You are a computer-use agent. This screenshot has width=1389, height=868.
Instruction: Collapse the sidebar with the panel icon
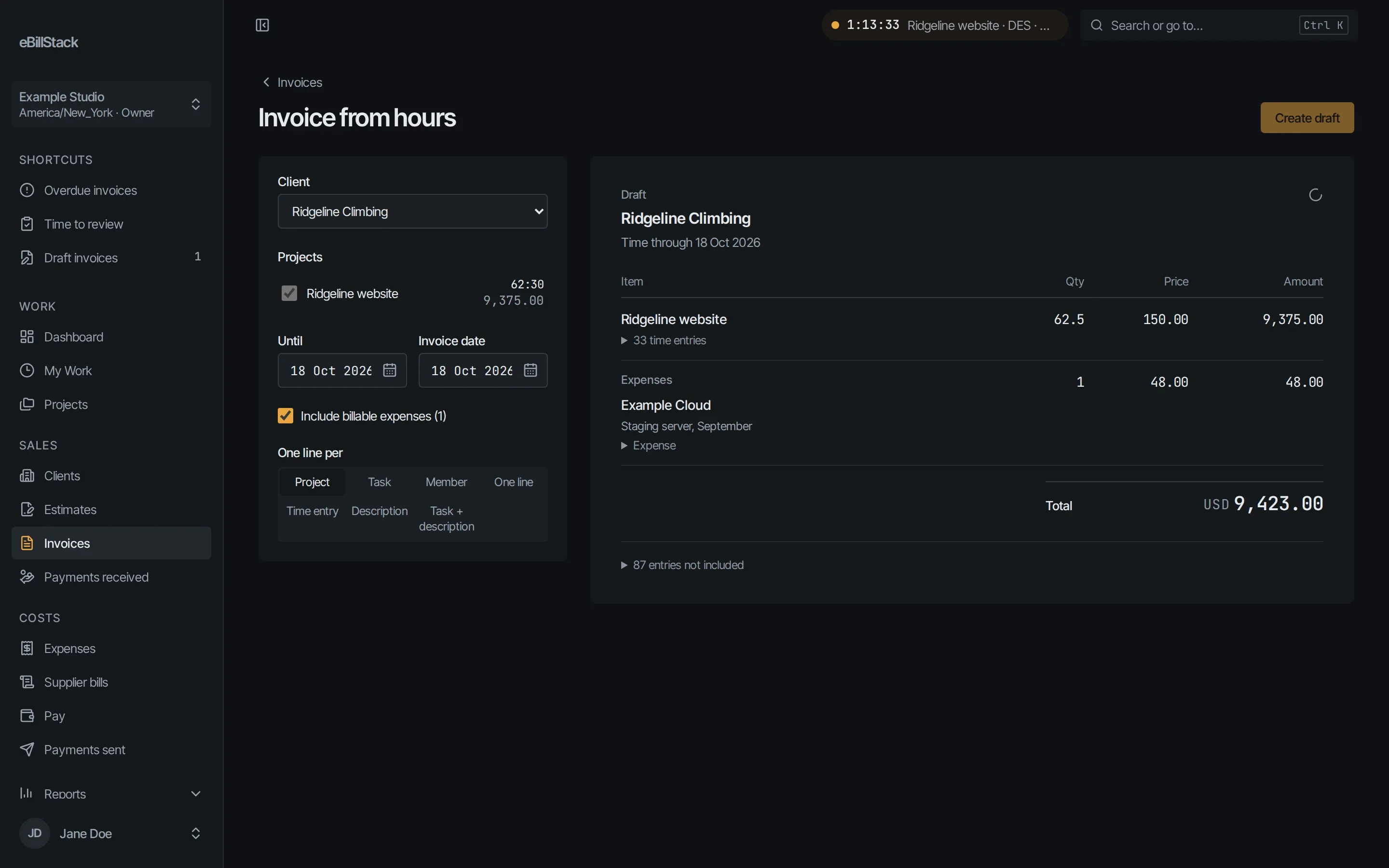[x=262, y=25]
